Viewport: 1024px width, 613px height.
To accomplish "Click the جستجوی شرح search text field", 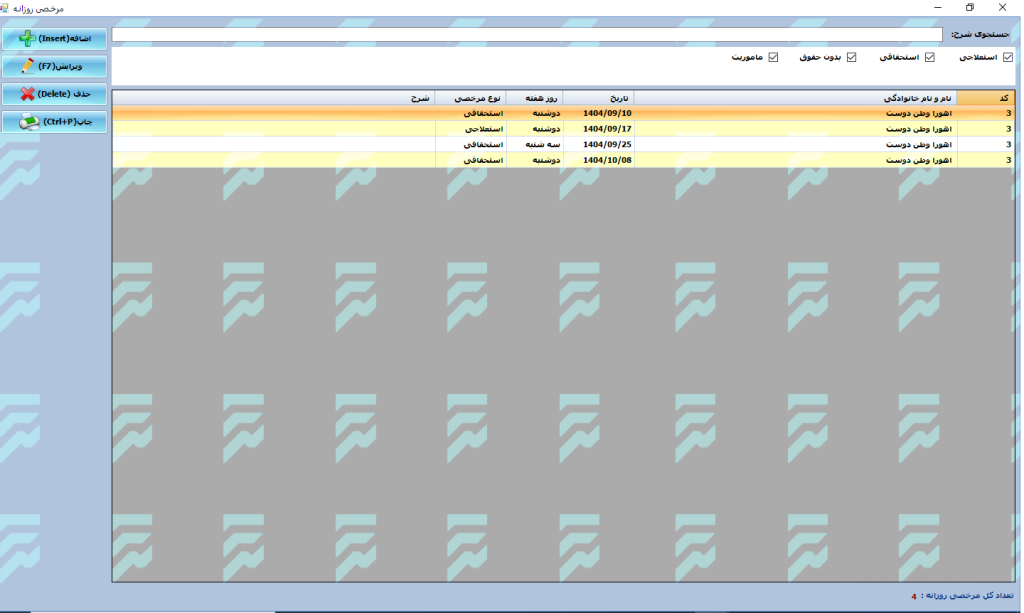I will tap(526, 34).
